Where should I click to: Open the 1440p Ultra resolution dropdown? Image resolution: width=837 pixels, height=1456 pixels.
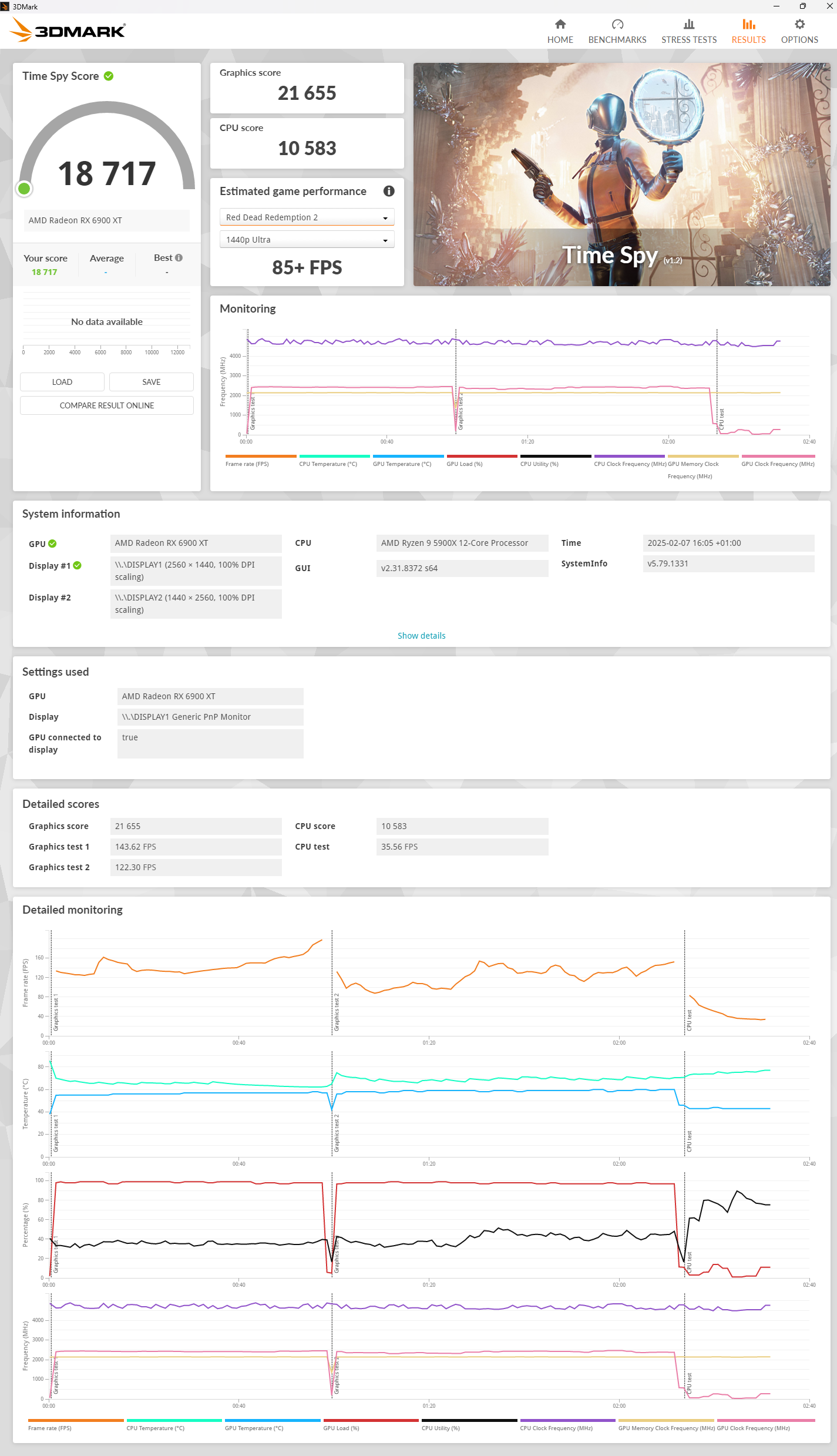coord(307,240)
